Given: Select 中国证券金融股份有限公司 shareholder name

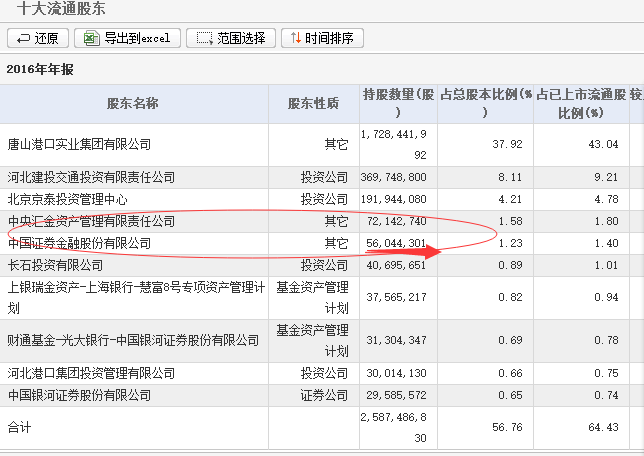Looking at the screenshot, I should pyautogui.click(x=79, y=244).
